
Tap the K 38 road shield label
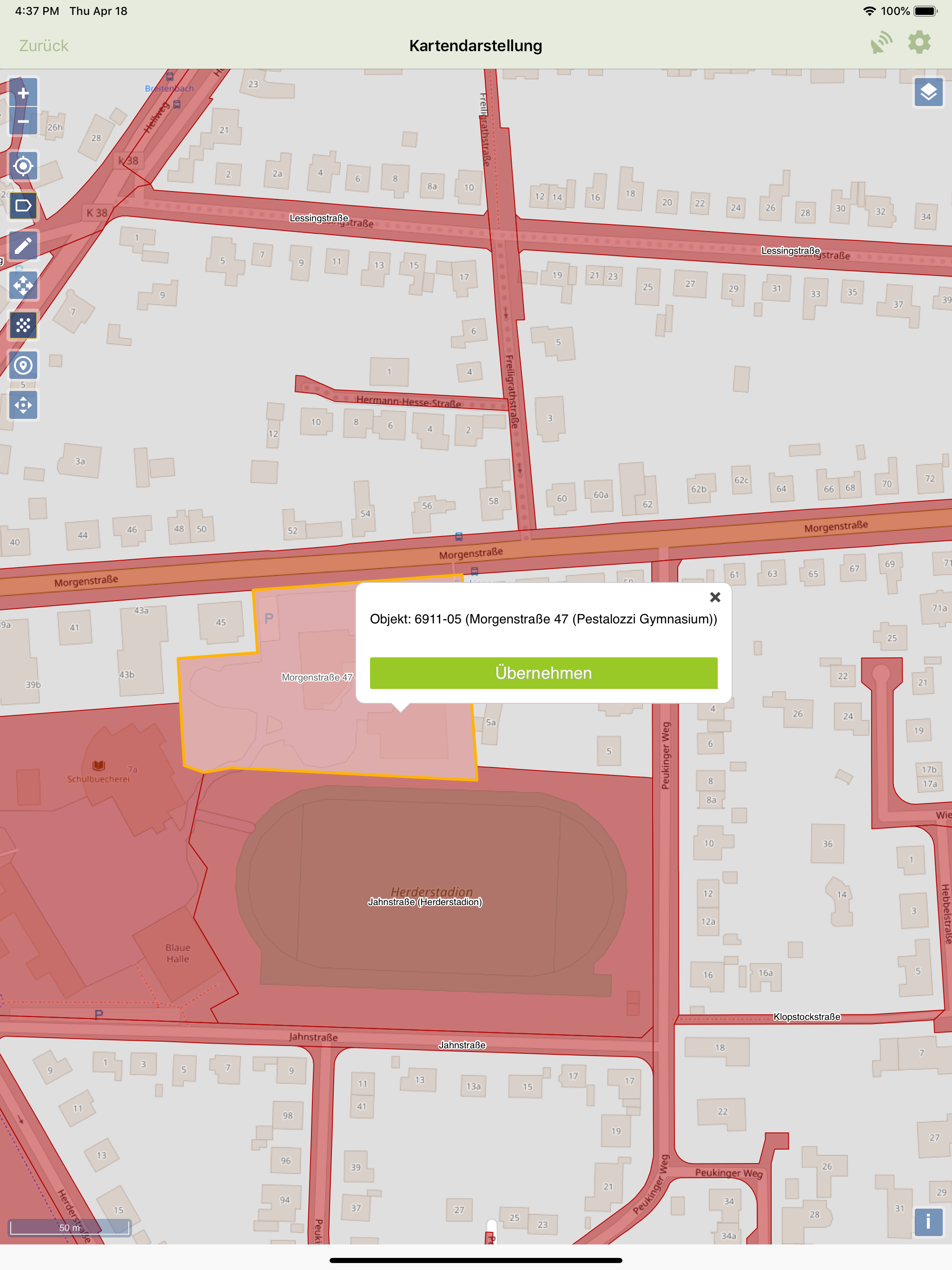(x=97, y=213)
